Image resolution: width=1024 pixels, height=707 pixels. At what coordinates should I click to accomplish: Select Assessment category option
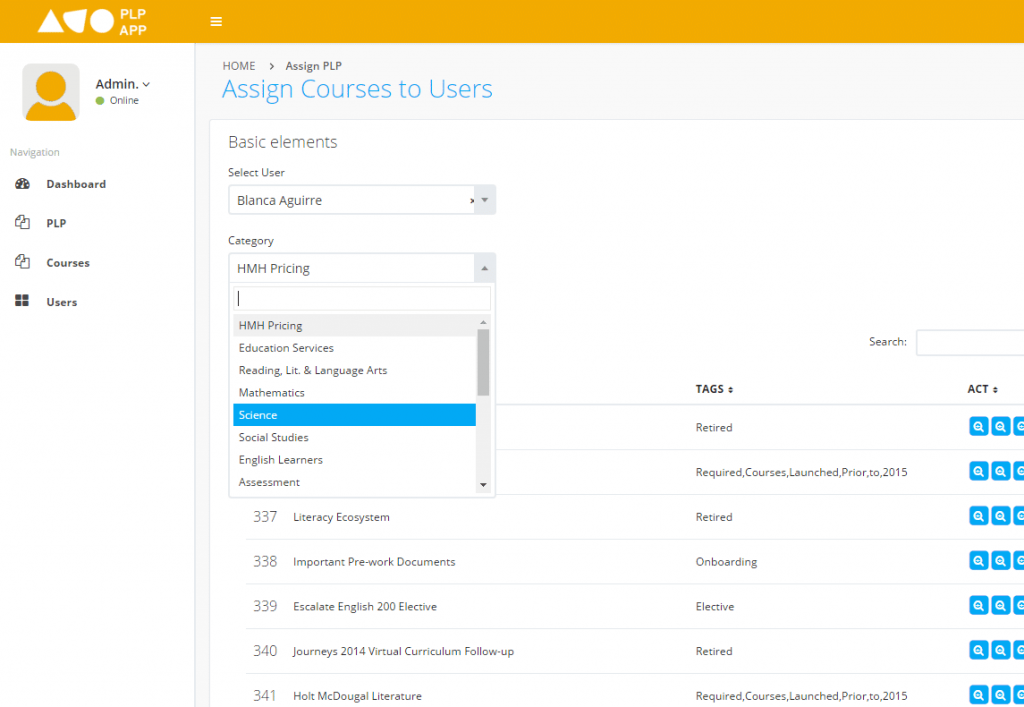[x=354, y=482]
